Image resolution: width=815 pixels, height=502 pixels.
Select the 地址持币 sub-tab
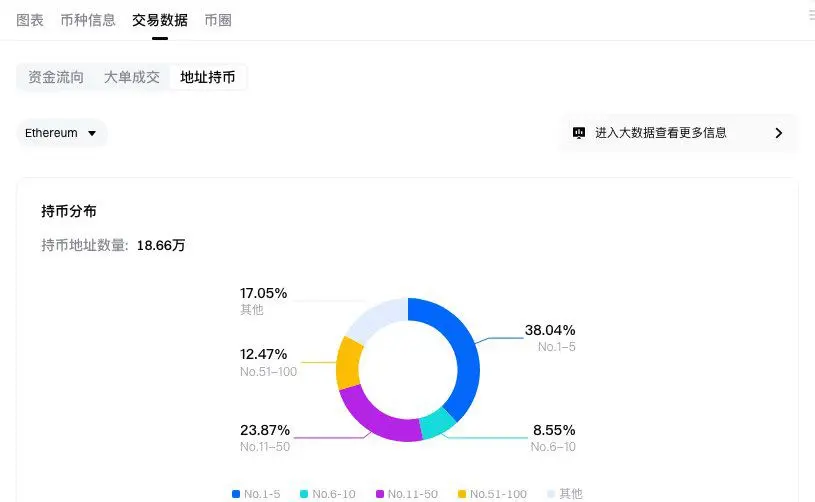[x=208, y=77]
